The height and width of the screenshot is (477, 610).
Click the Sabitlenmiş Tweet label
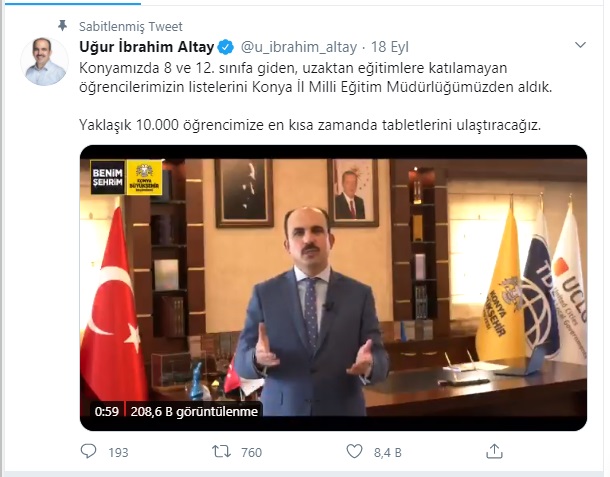pyautogui.click(x=131, y=26)
